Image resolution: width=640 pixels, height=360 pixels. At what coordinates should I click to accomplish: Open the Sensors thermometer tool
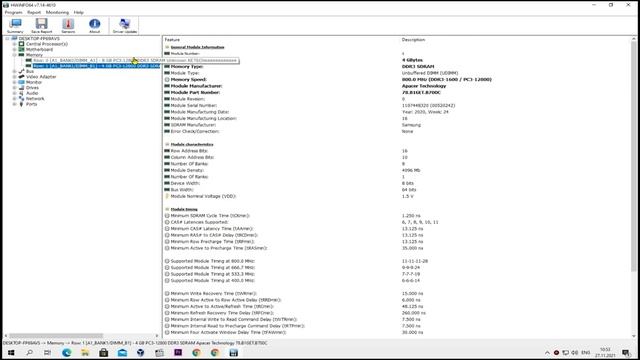click(x=68, y=26)
